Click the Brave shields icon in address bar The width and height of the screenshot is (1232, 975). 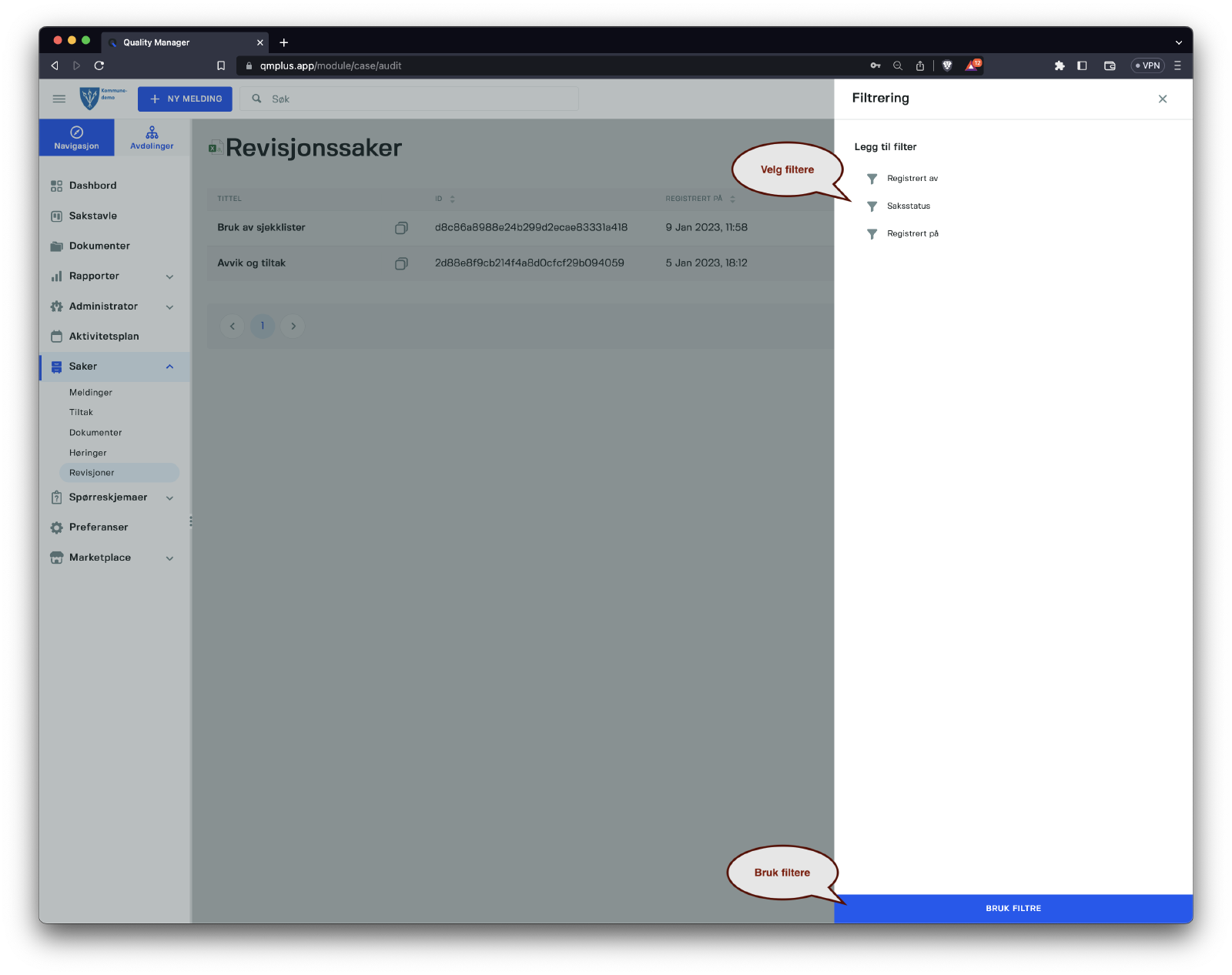pyautogui.click(x=947, y=65)
